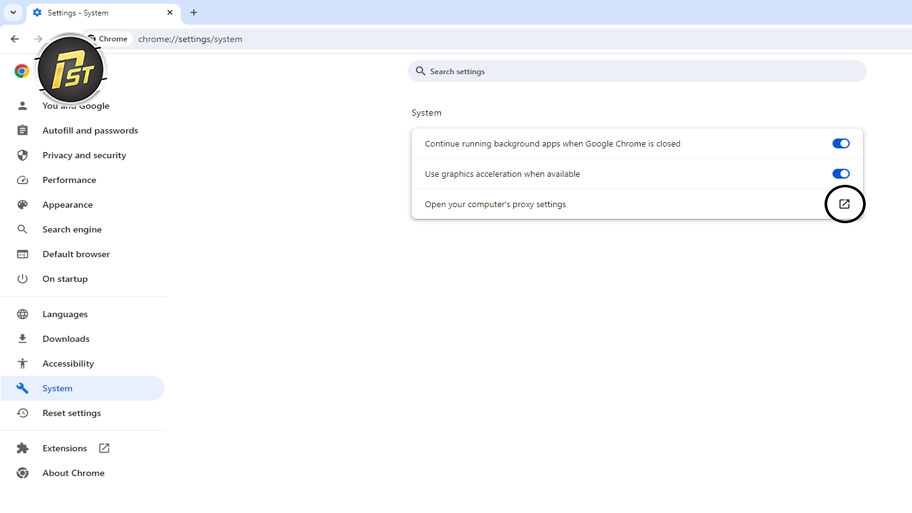Viewport: 912px width, 513px height.
Task: Click the shield Privacy icon
Action: (x=22, y=155)
